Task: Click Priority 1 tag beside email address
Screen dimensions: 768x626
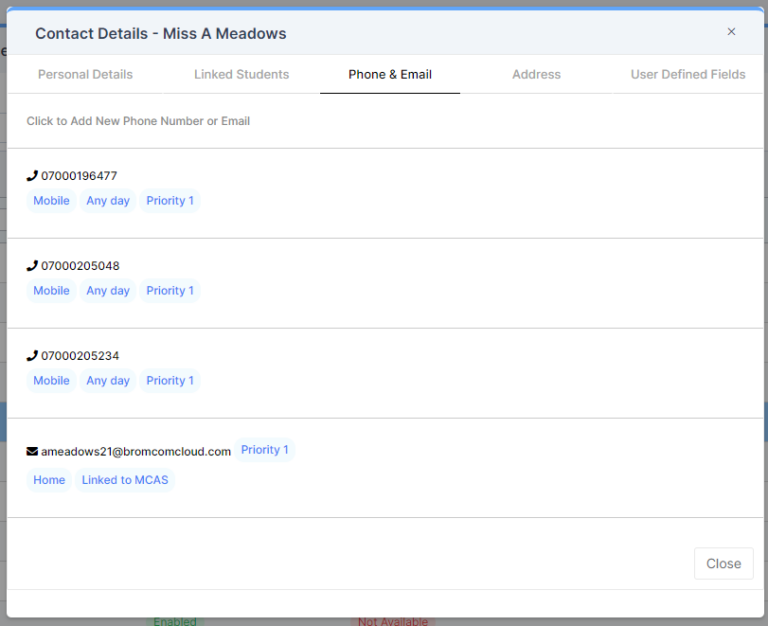Action: (265, 450)
